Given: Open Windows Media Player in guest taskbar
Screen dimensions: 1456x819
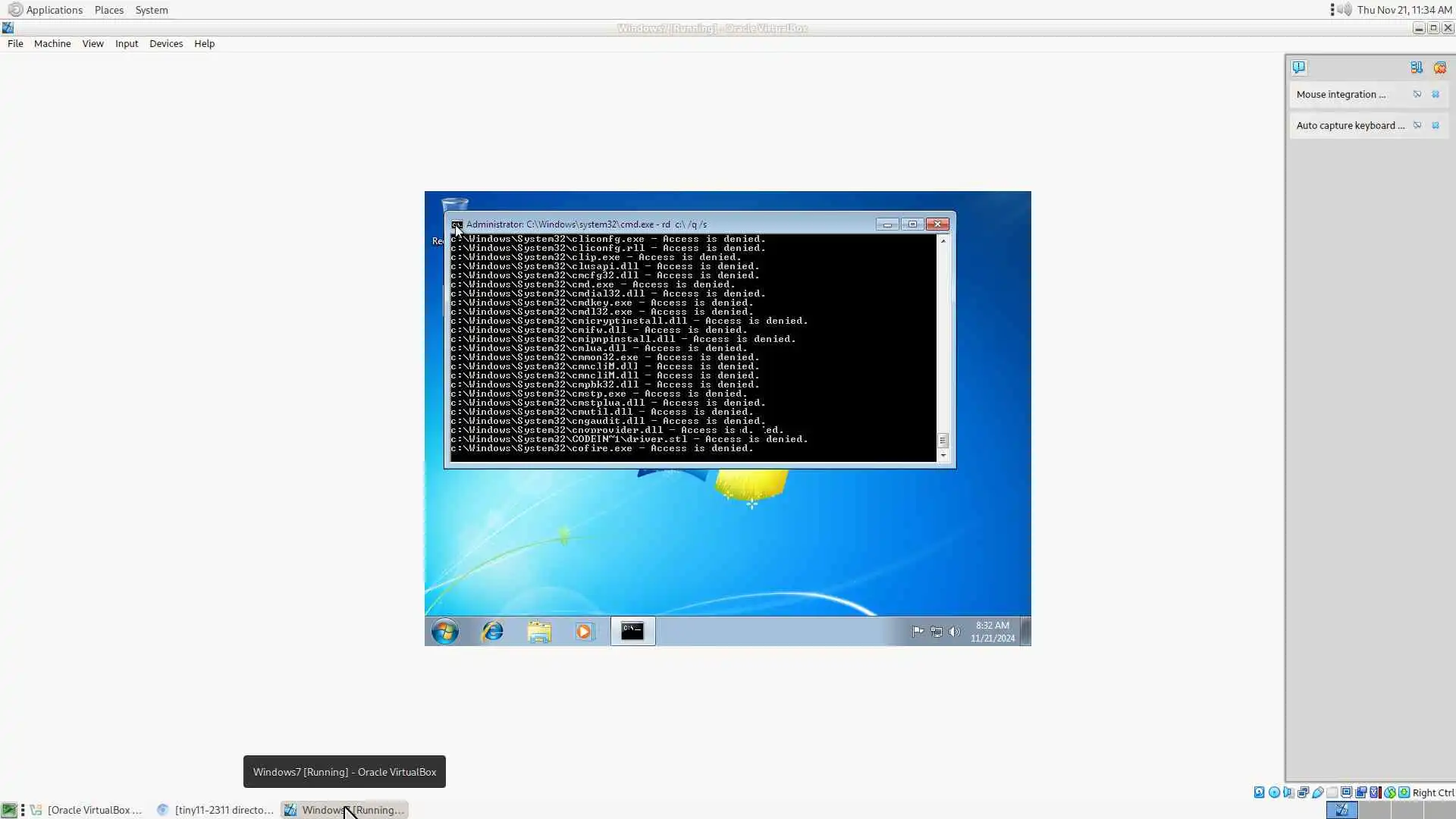Looking at the screenshot, I should [x=584, y=631].
